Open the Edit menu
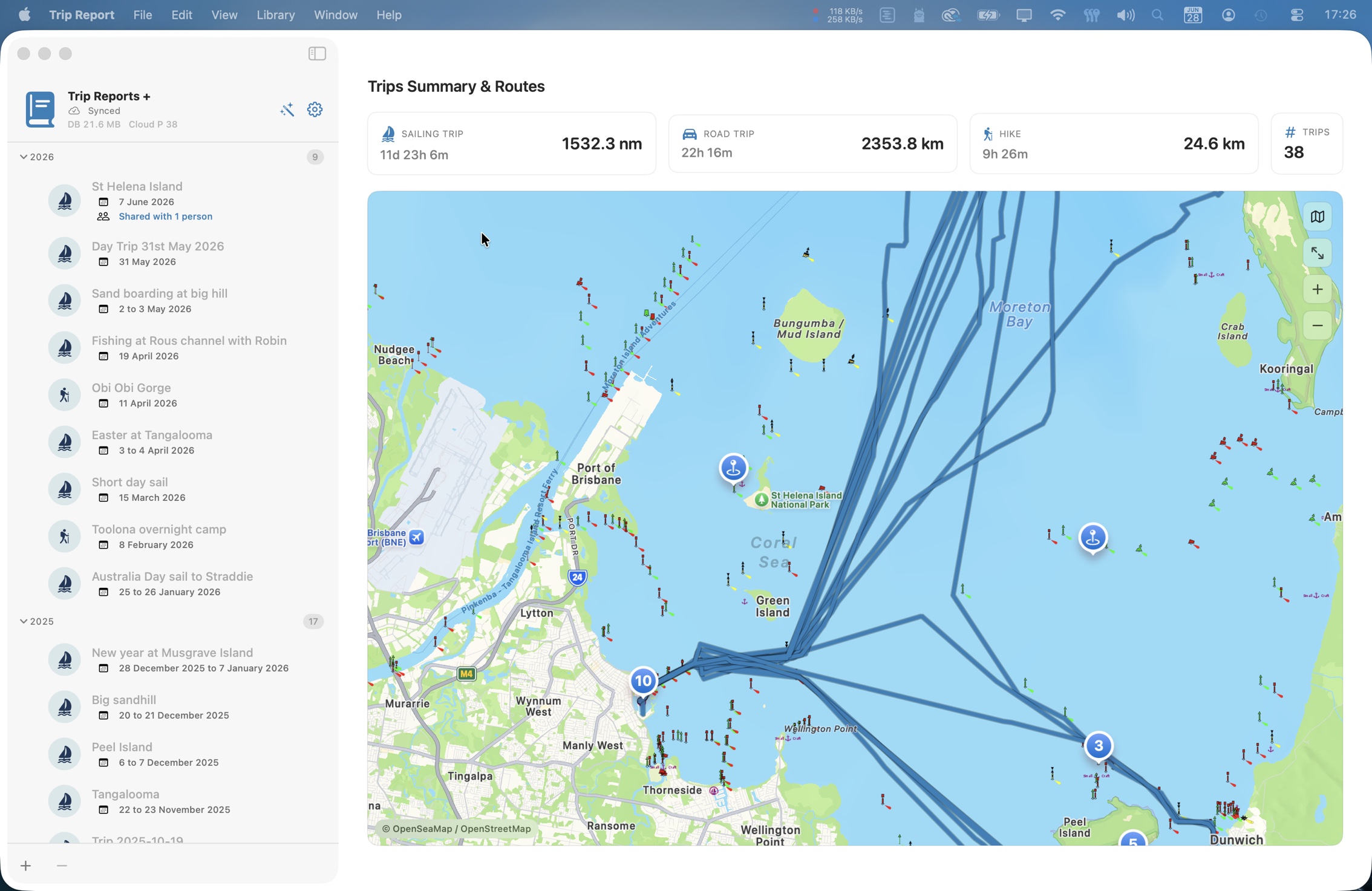The height and width of the screenshot is (891, 1372). (x=181, y=15)
